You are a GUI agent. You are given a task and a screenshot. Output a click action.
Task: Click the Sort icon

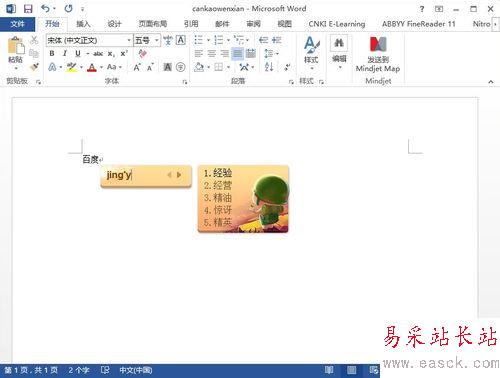click(269, 67)
